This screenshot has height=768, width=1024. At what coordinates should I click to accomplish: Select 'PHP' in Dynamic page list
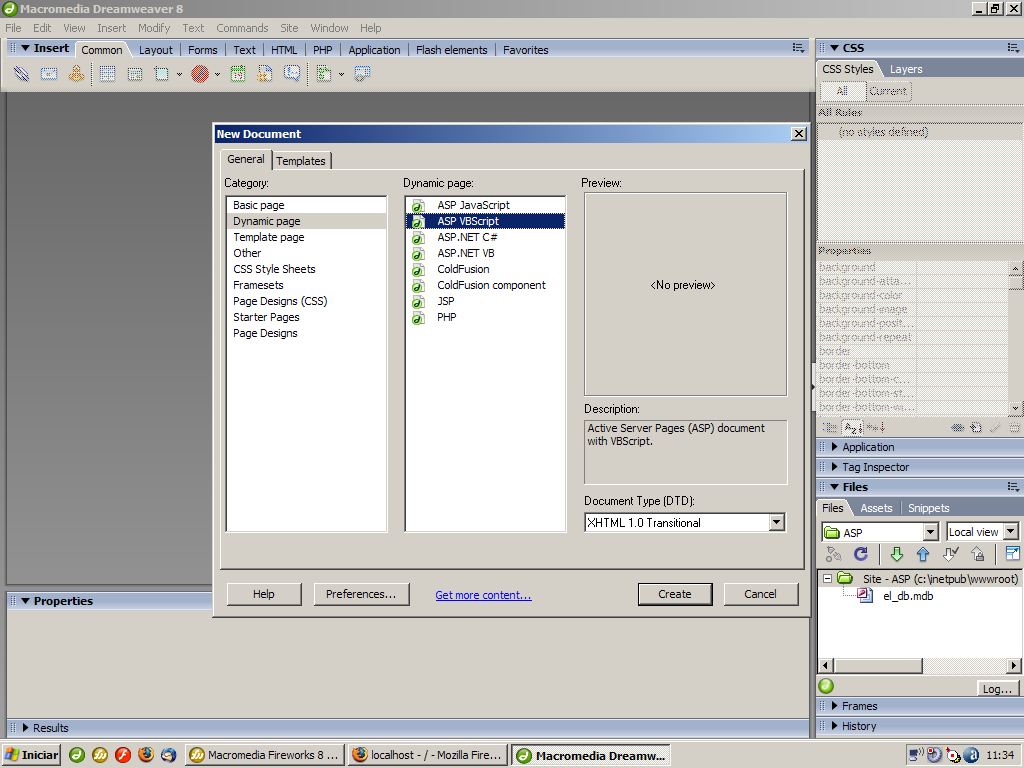(x=485, y=317)
